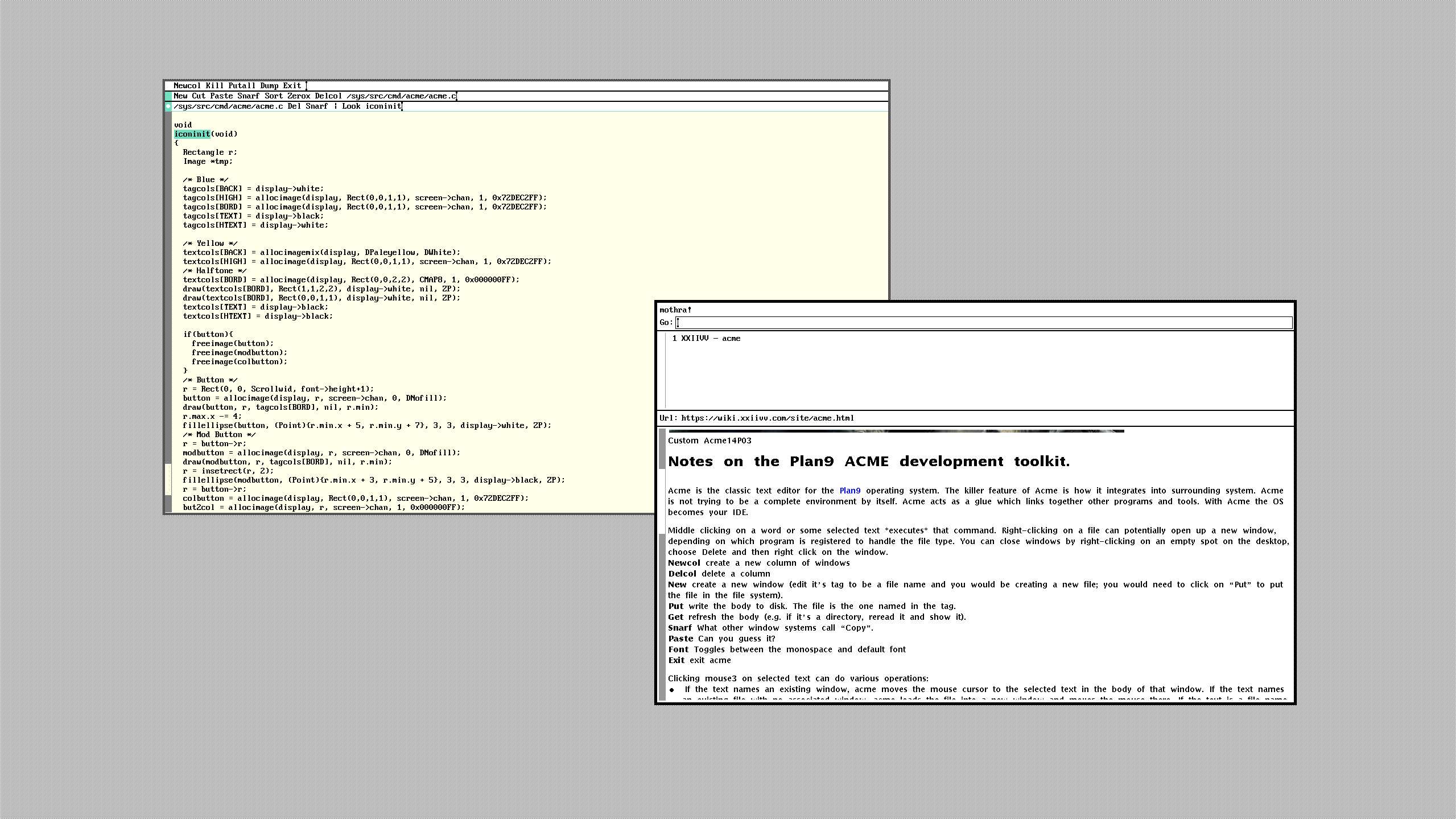This screenshot has height=819, width=1456.
Task: Click the highlighted iconinit in the code body
Action: coord(192,134)
